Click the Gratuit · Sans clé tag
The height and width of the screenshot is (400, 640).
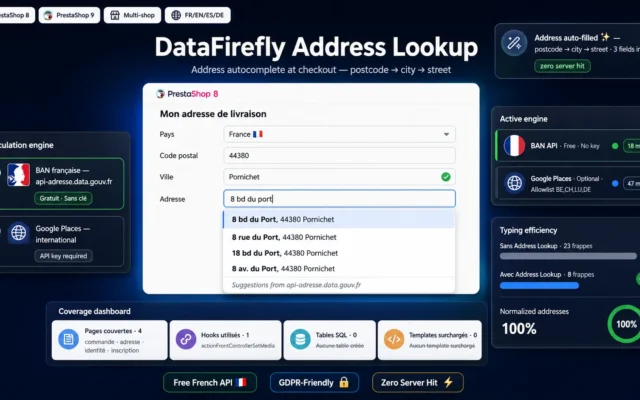[x=63, y=198]
